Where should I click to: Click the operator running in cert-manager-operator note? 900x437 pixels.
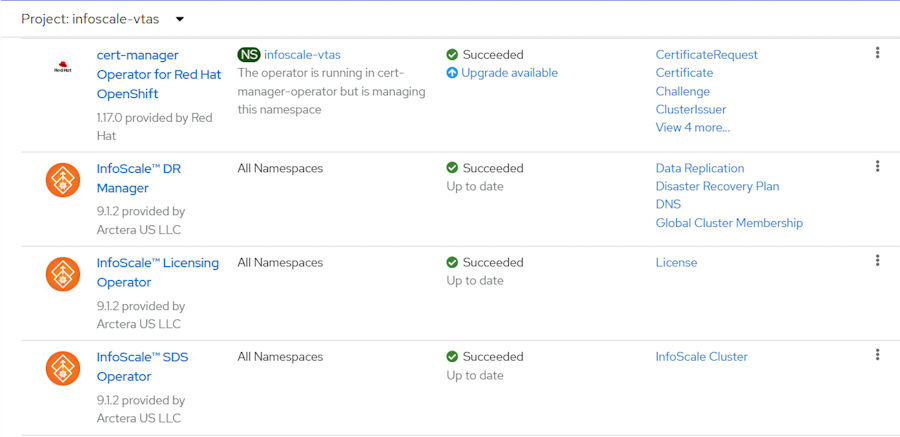pos(331,91)
